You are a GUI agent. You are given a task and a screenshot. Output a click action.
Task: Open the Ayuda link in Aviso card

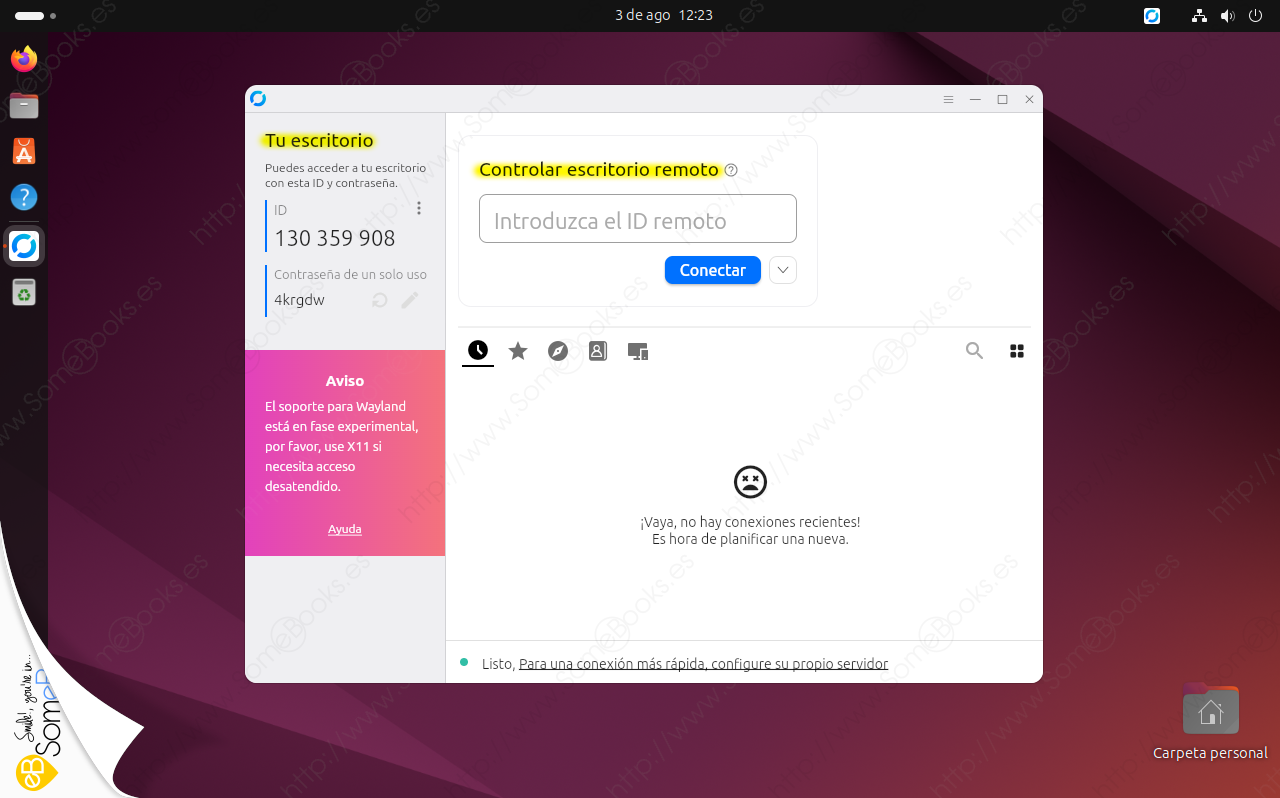[x=345, y=529]
